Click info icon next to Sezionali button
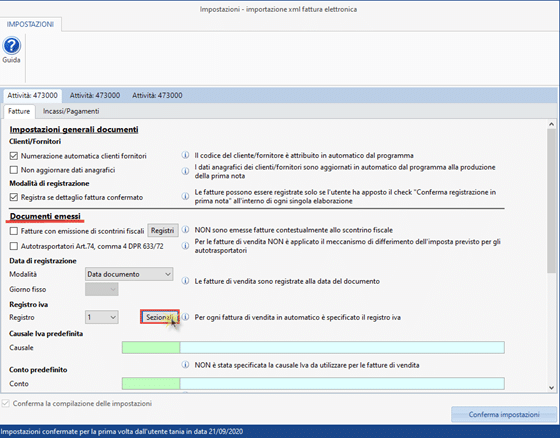The width and height of the screenshot is (560, 438). click(185, 317)
